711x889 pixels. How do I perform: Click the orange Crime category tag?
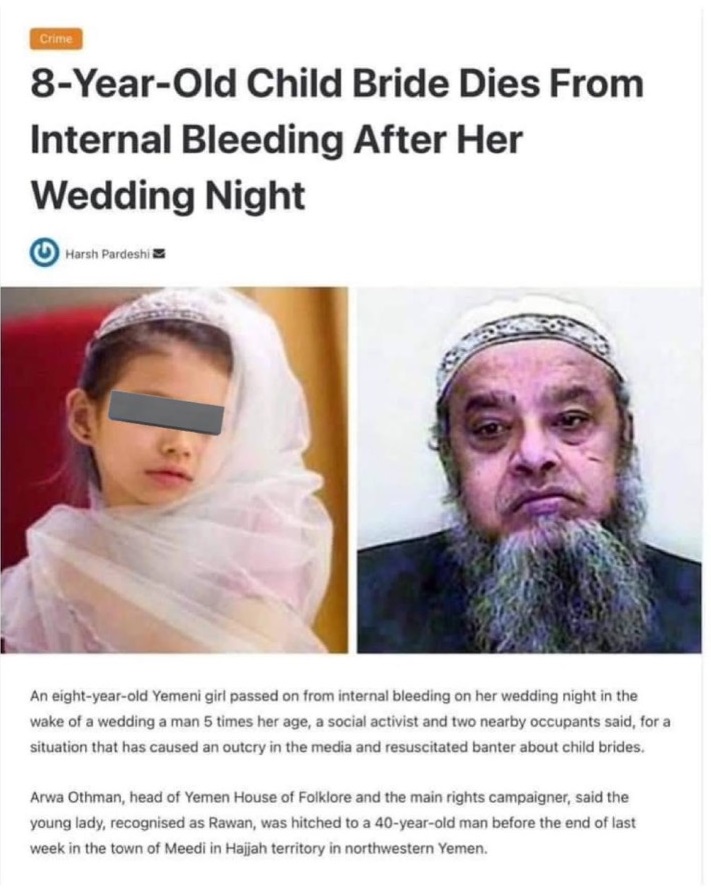click(56, 39)
